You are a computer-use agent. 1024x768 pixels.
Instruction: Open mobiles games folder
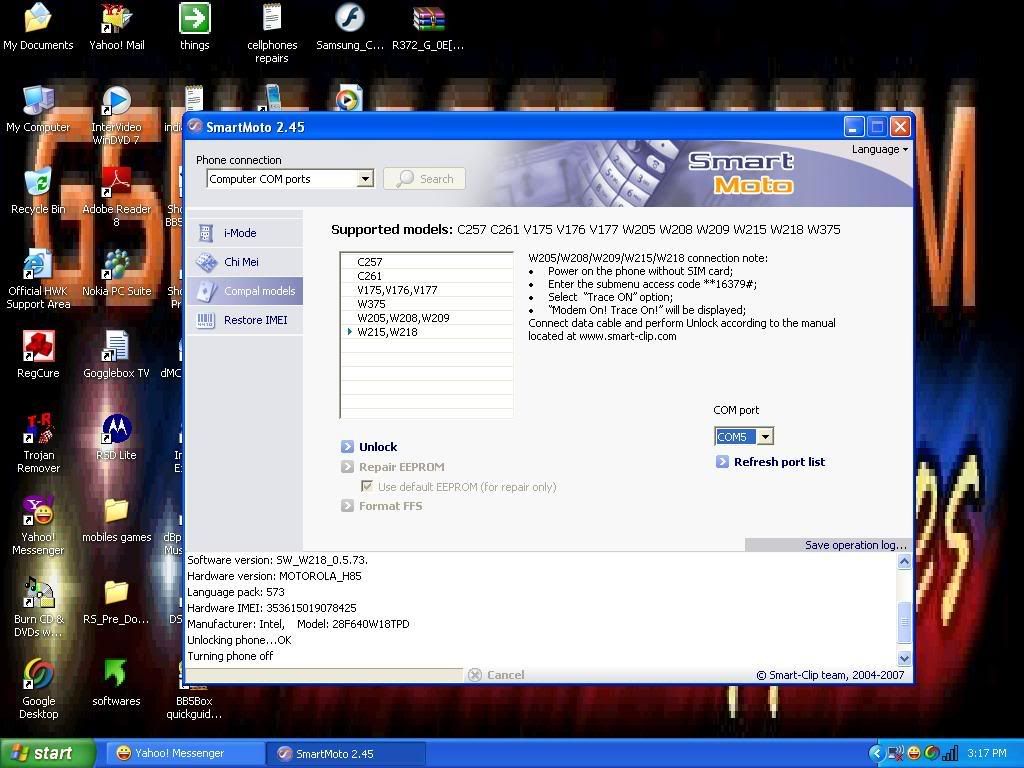[116, 519]
